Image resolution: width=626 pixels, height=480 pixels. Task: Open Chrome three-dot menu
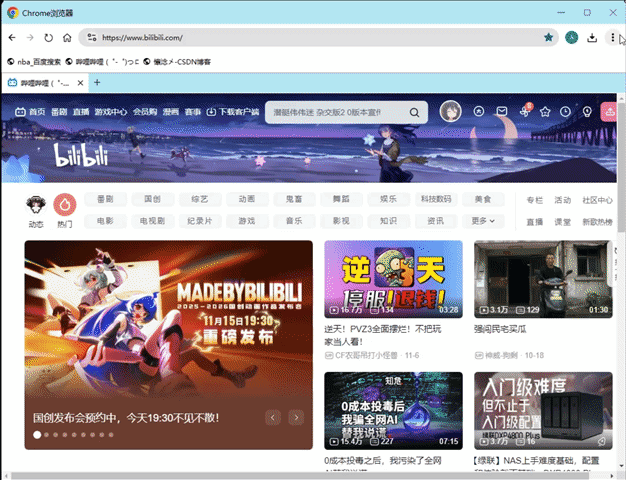point(612,38)
